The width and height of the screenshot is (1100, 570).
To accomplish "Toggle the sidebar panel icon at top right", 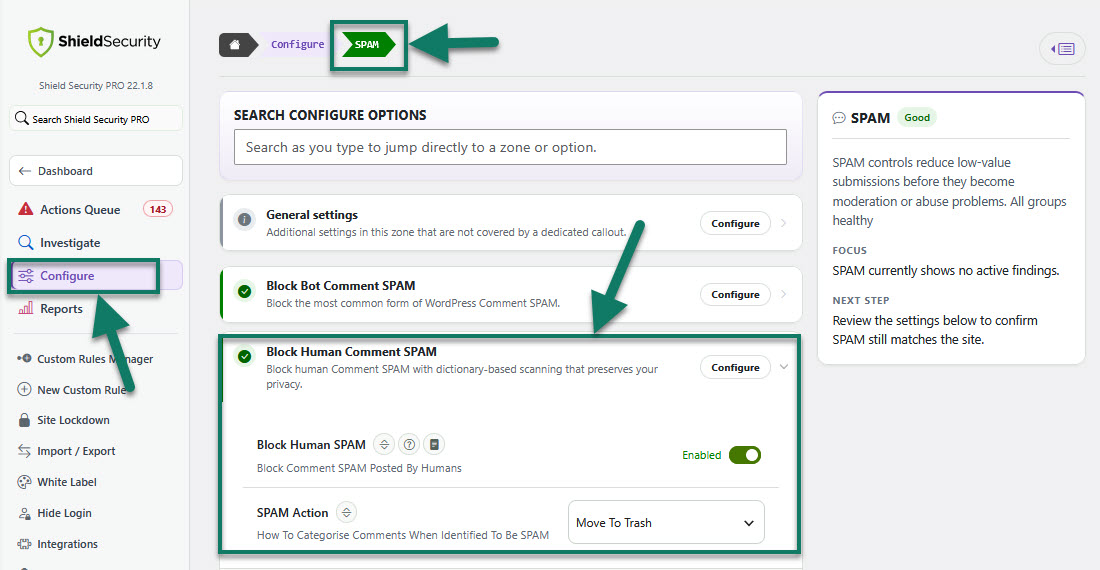I will click(1062, 49).
